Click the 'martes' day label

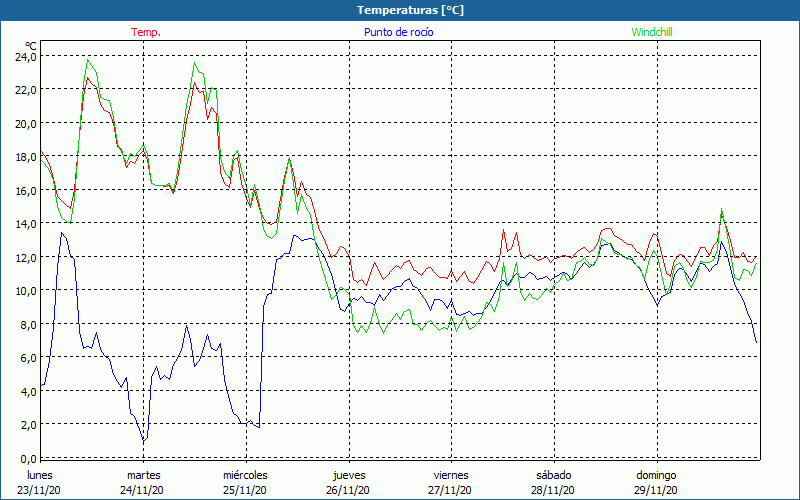tap(143, 475)
